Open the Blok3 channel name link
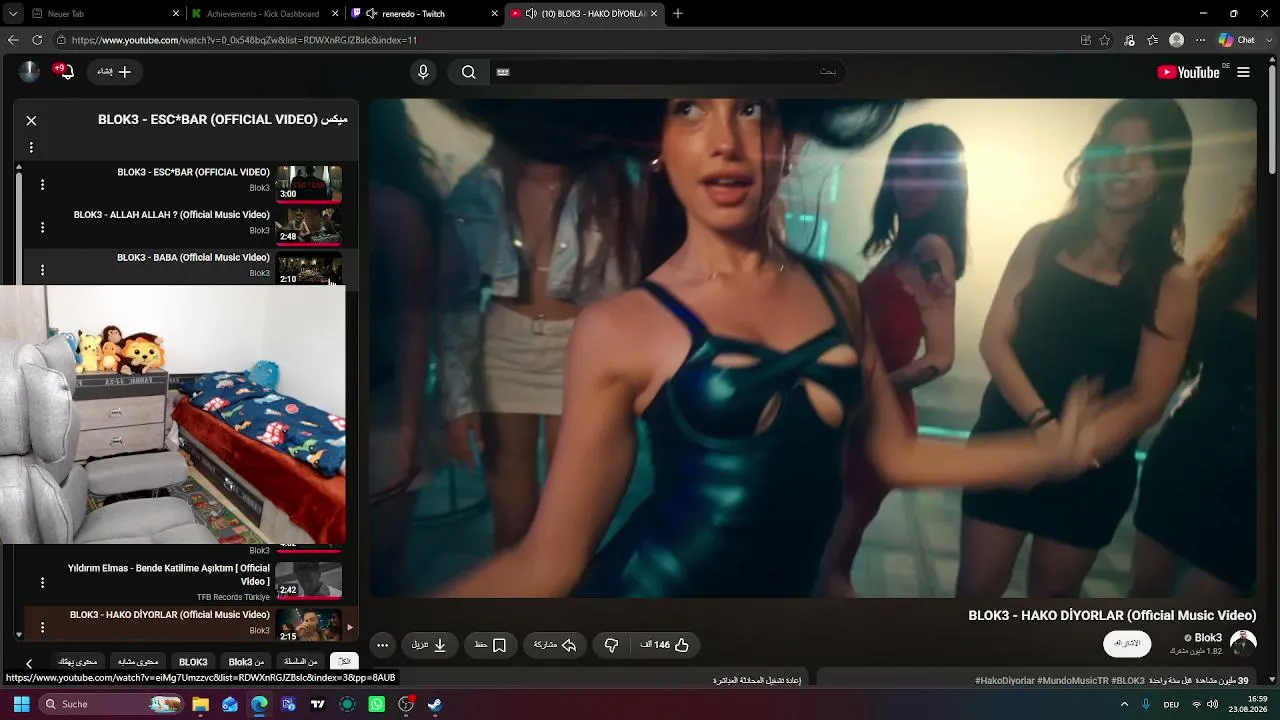The height and width of the screenshot is (720, 1280). coord(1208,638)
